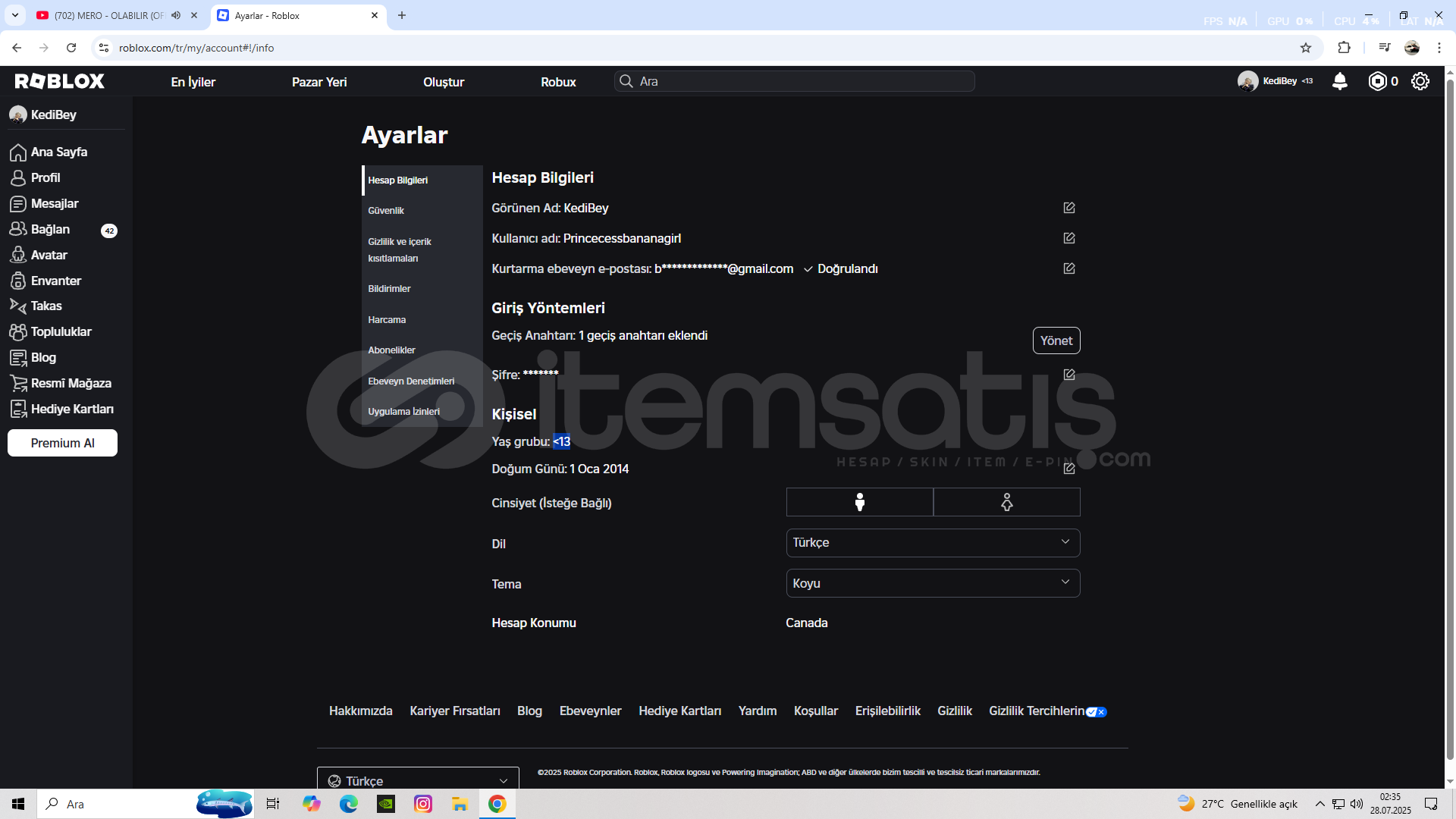
Task: Show hidden system tray icons
Action: point(1319,804)
